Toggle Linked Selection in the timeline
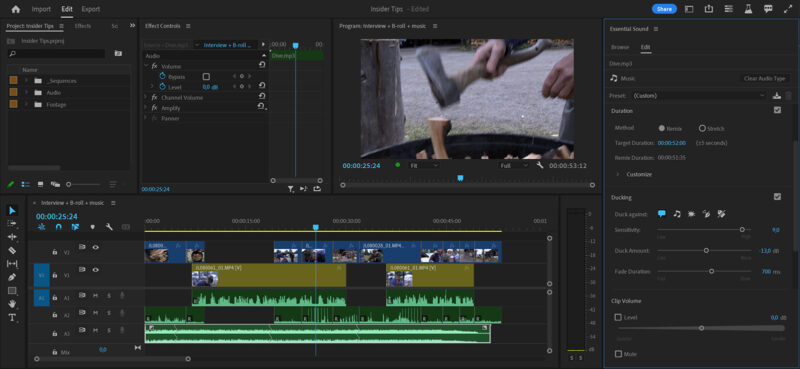Image resolution: width=800 pixels, height=369 pixels. click(x=75, y=227)
